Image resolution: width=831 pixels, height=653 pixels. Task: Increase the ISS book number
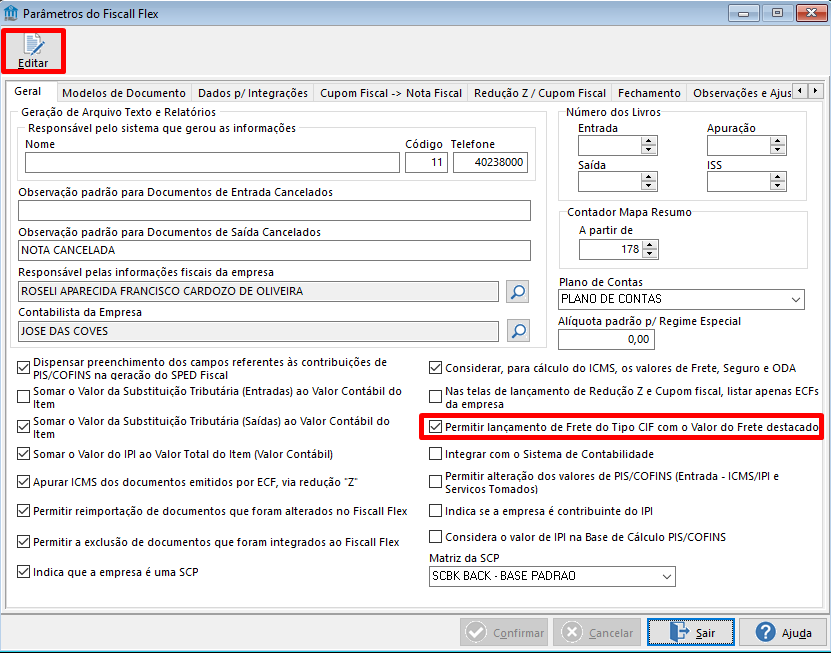click(777, 178)
